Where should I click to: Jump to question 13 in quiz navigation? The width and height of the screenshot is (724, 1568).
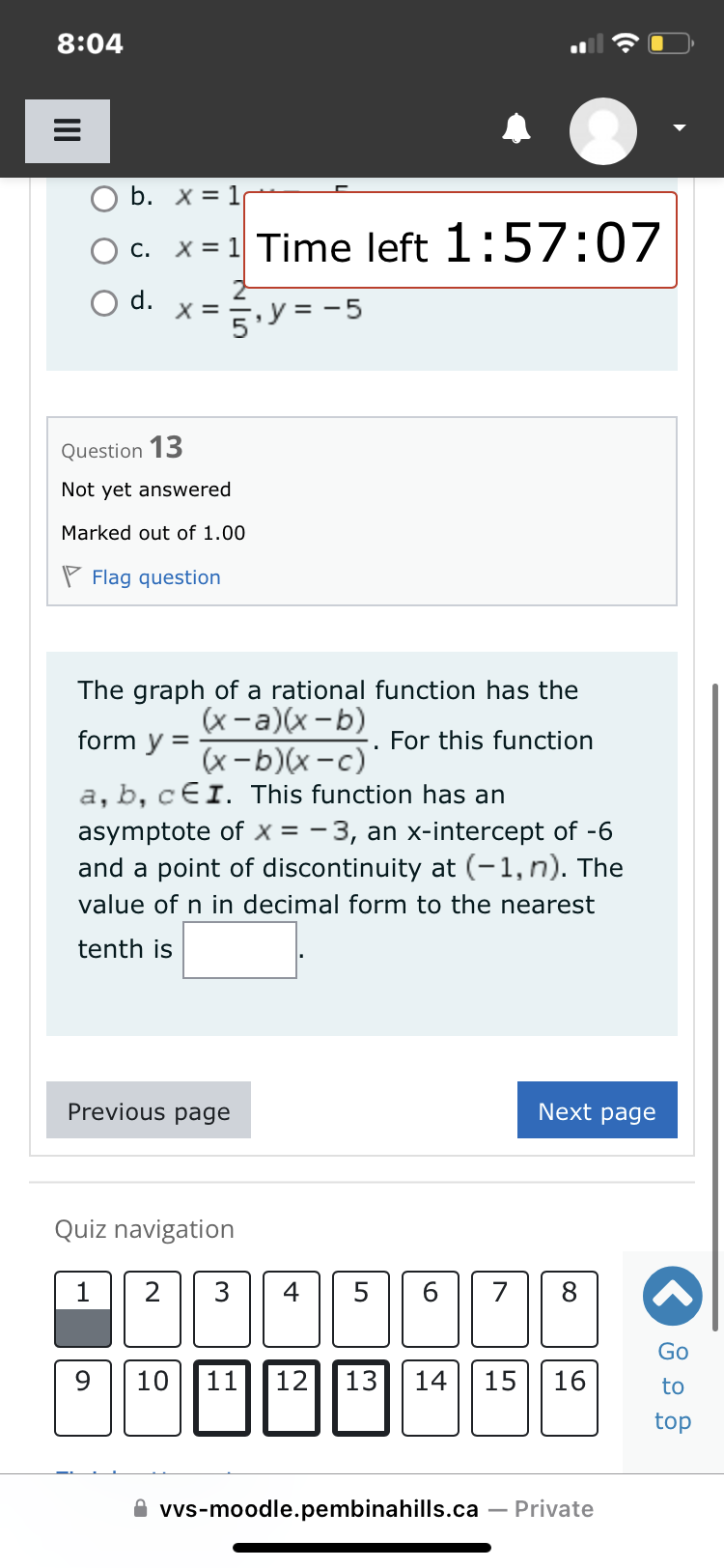coord(360,1397)
